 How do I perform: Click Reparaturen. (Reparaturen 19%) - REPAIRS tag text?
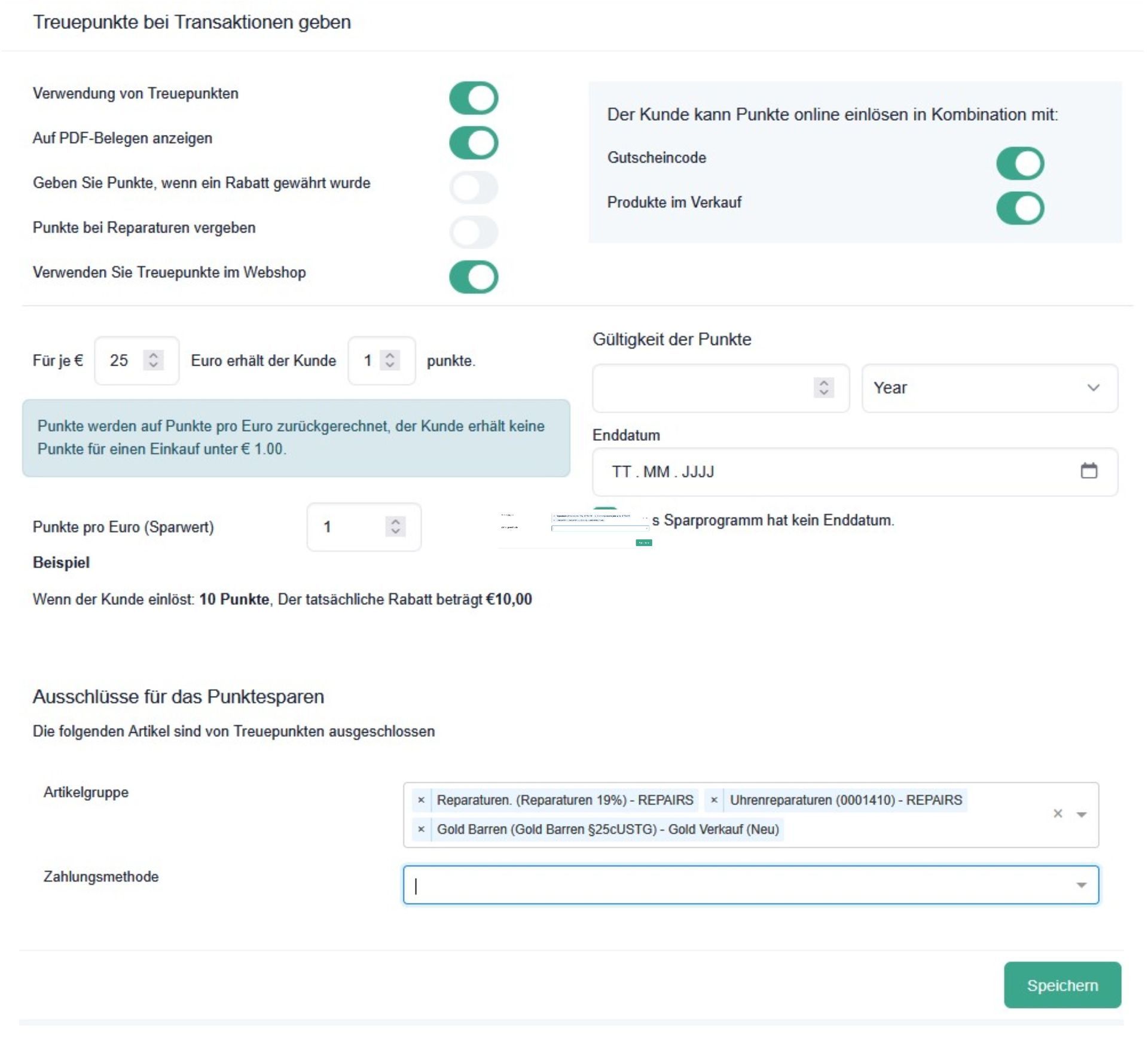click(x=565, y=800)
